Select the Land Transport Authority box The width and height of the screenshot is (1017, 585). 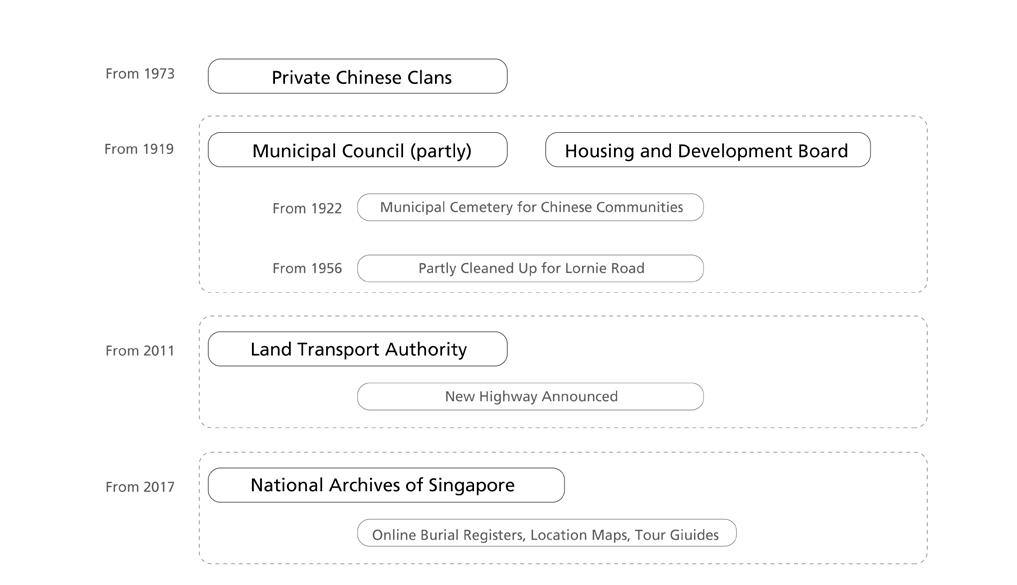[357, 350]
